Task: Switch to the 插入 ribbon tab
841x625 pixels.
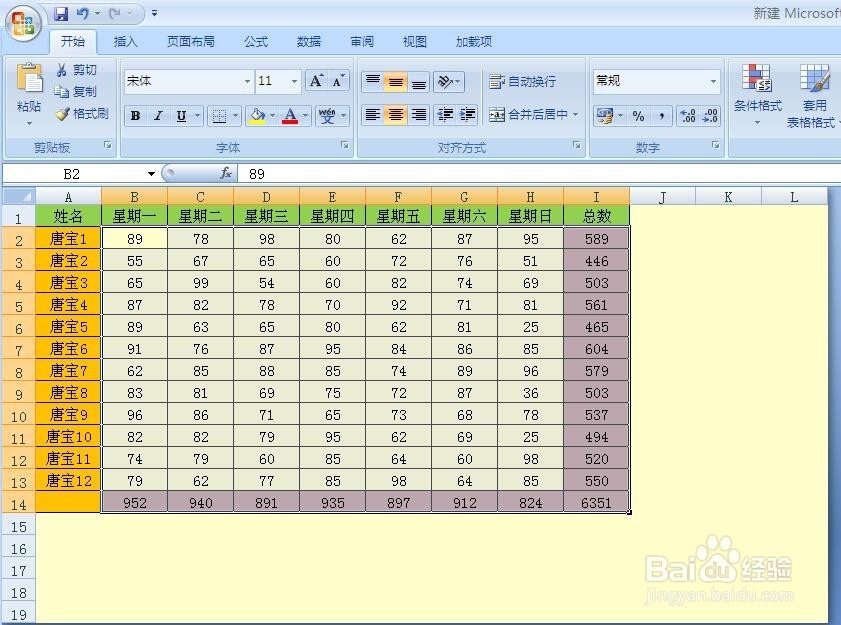Action: (126, 41)
